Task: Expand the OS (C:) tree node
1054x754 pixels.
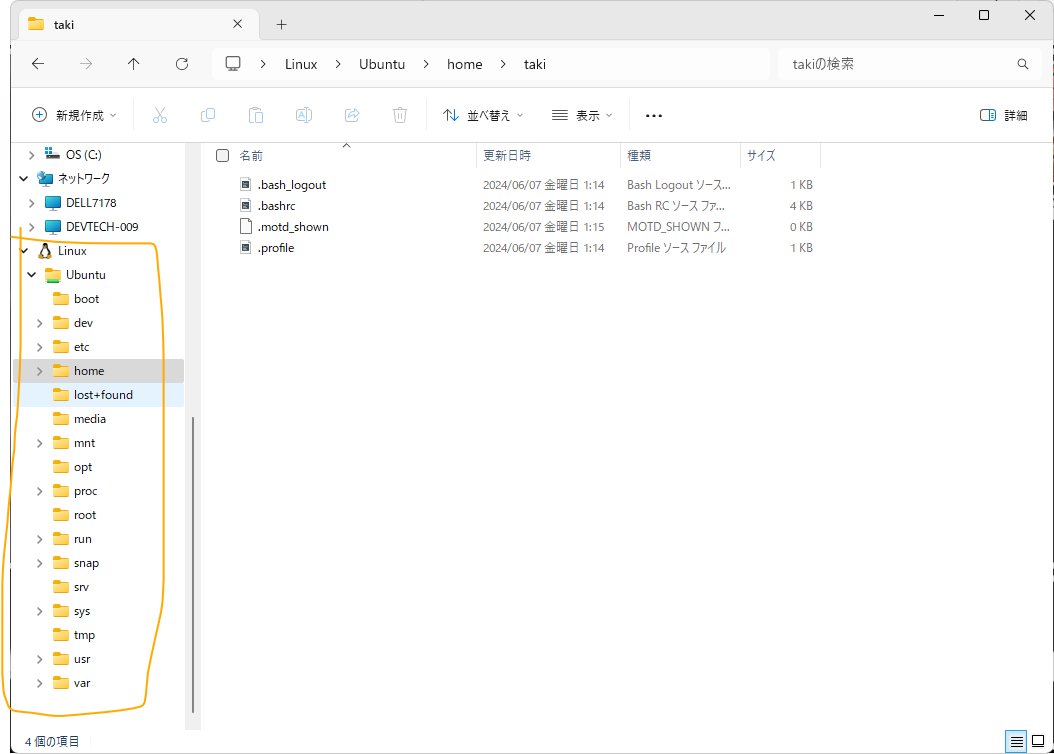Action: pos(31,155)
